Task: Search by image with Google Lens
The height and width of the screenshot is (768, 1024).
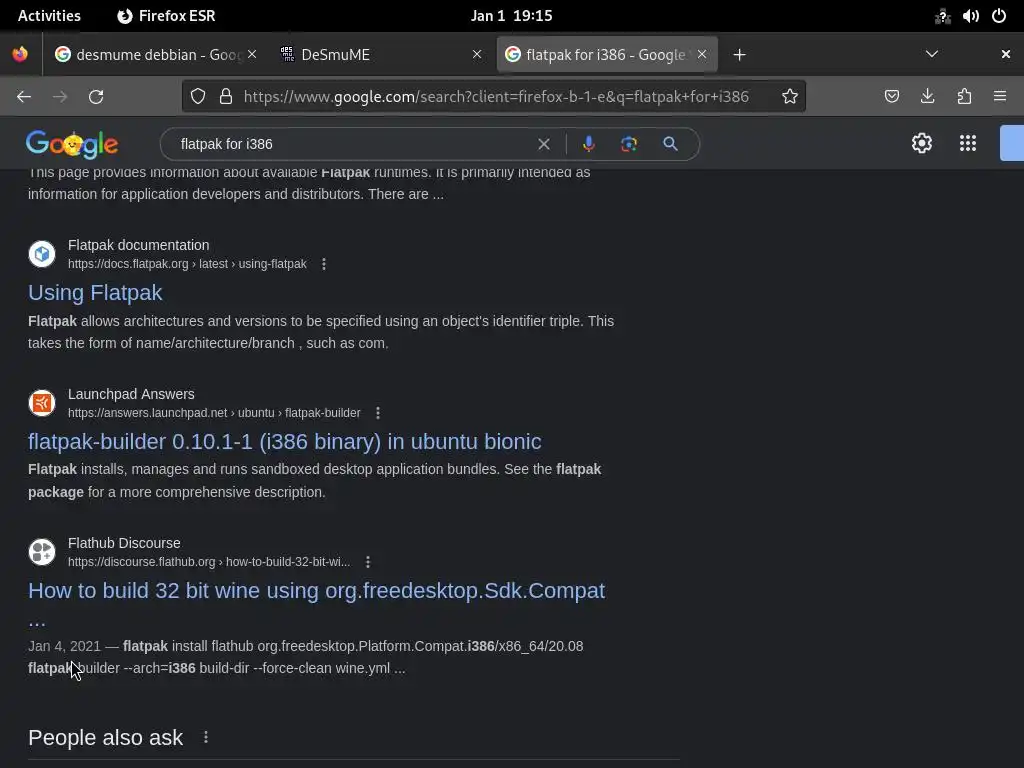Action: [x=629, y=144]
